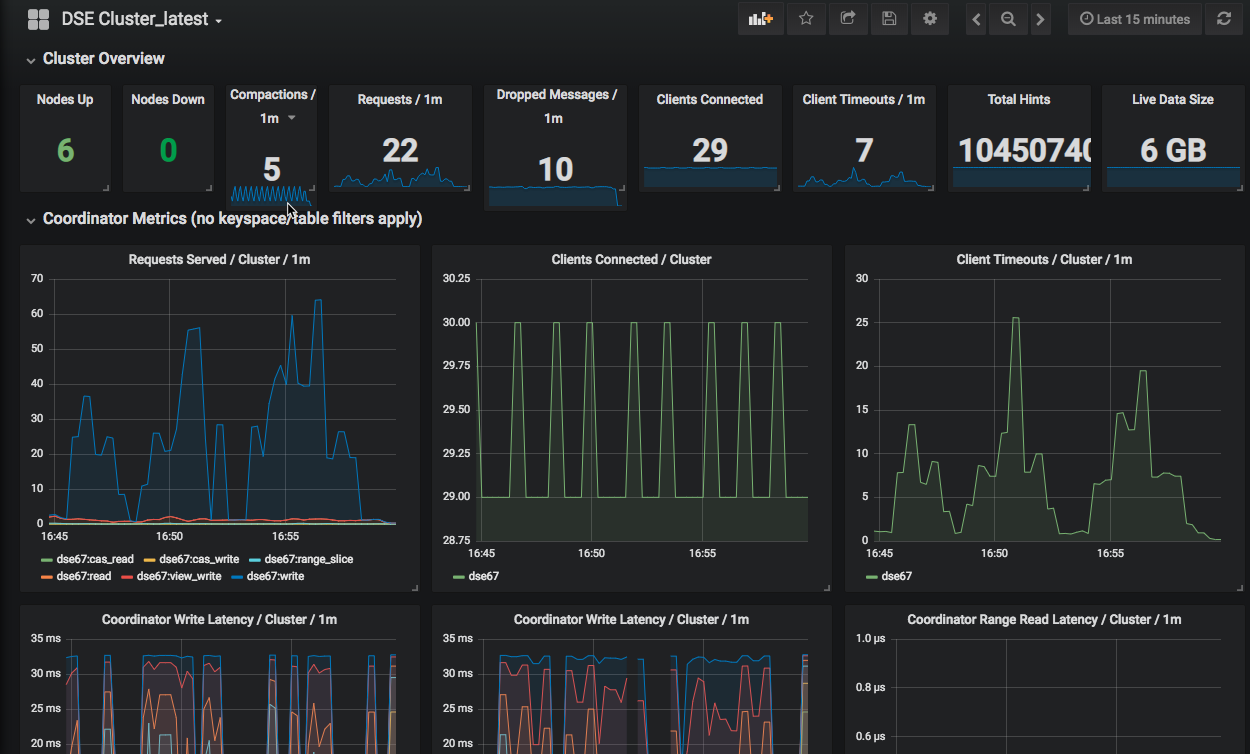The image size is (1250, 754).
Task: Click the Requests / 1m value 22
Action: coord(400,150)
